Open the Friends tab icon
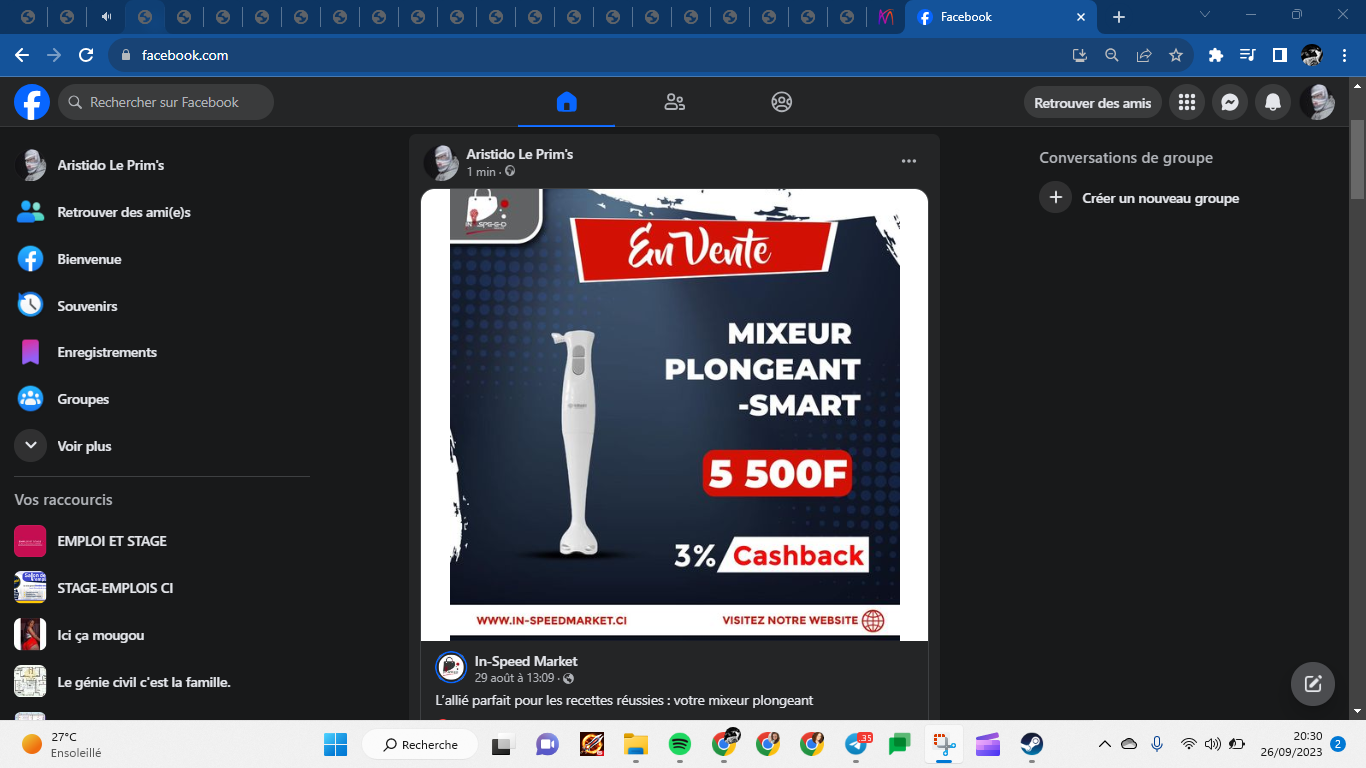 (x=674, y=102)
